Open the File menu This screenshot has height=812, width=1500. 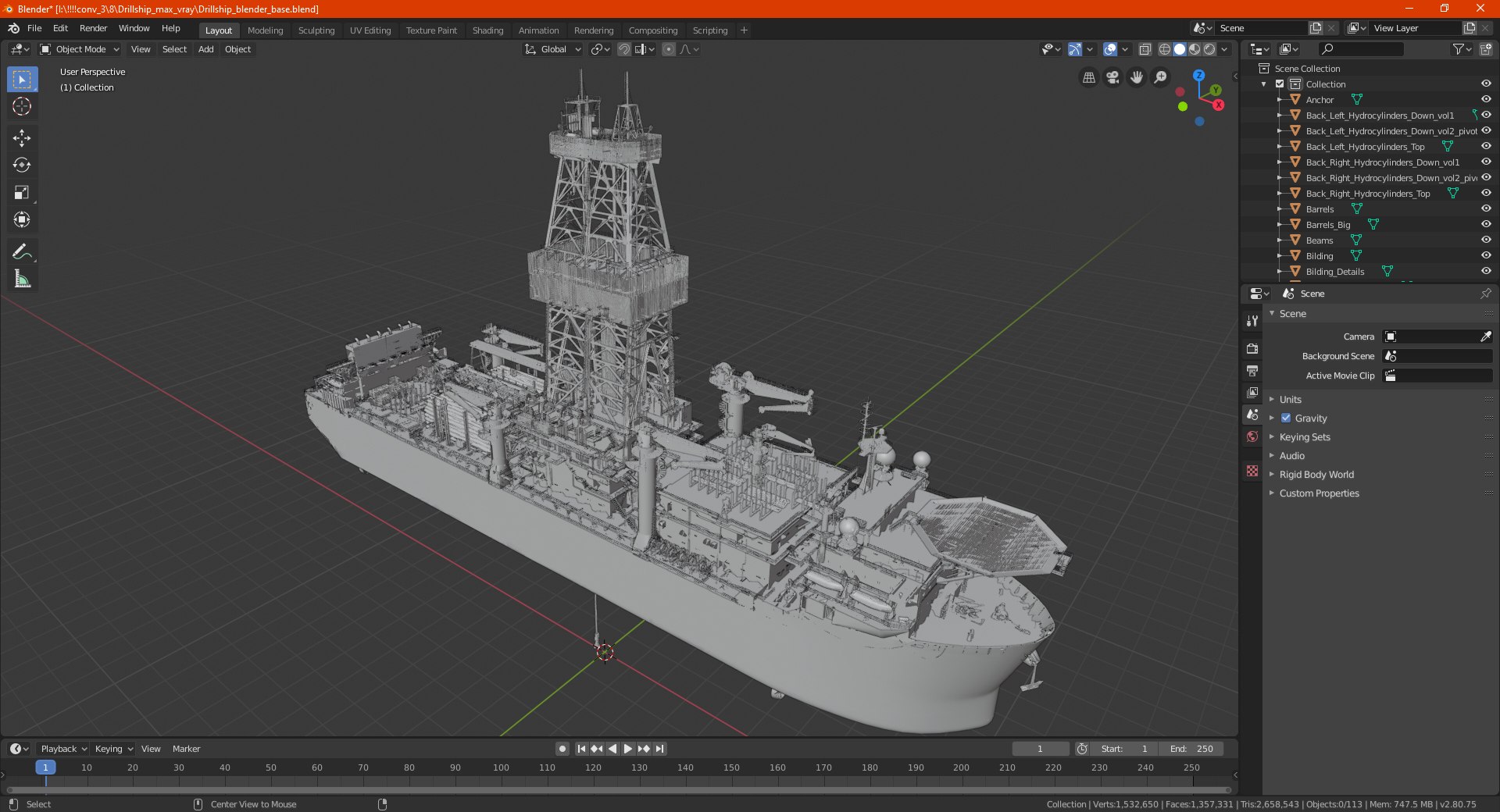click(34, 28)
